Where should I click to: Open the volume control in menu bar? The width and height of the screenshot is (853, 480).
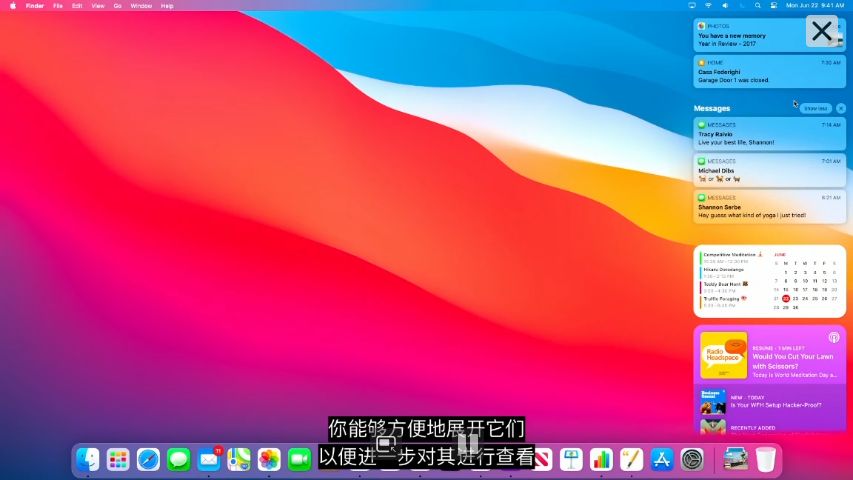724,5
